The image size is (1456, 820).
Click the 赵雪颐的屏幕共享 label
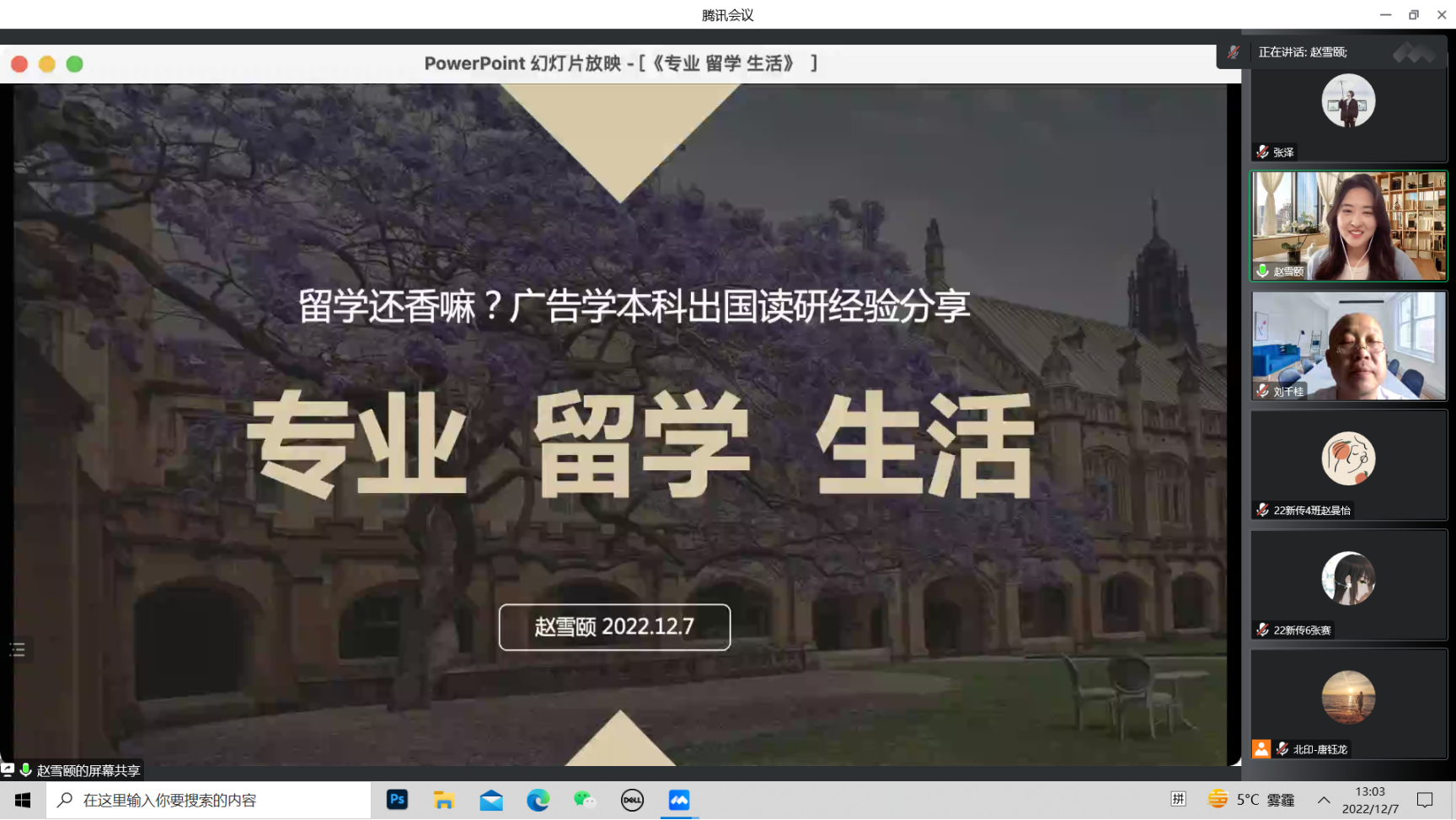pos(88,770)
